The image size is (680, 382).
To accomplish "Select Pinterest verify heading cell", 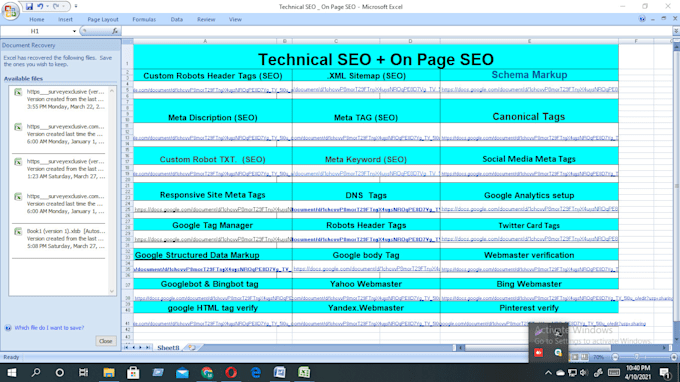I will [x=529, y=308].
